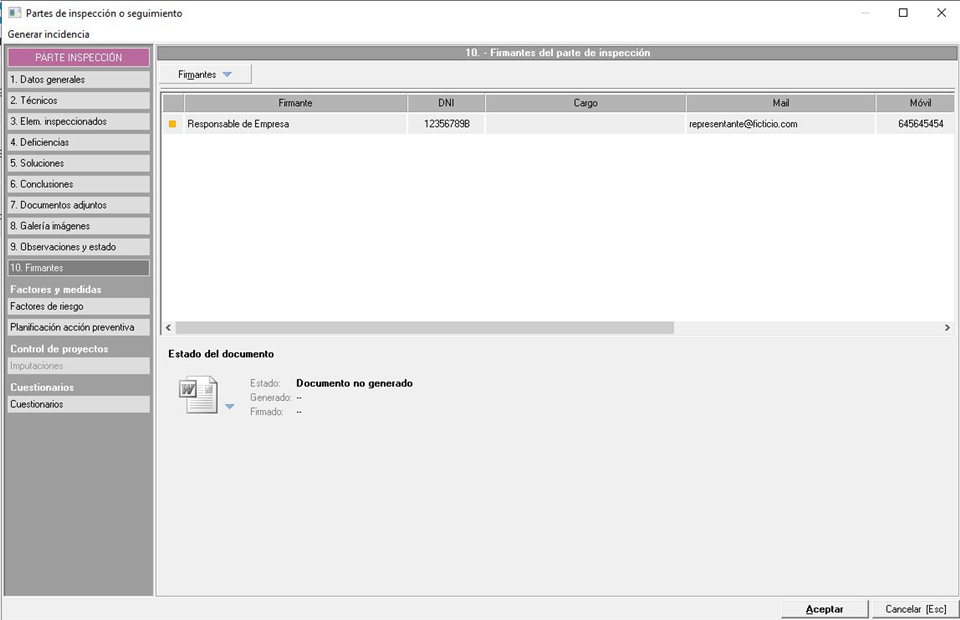
Task: Click the horizontal scrollbar right arrow
Action: click(x=947, y=328)
